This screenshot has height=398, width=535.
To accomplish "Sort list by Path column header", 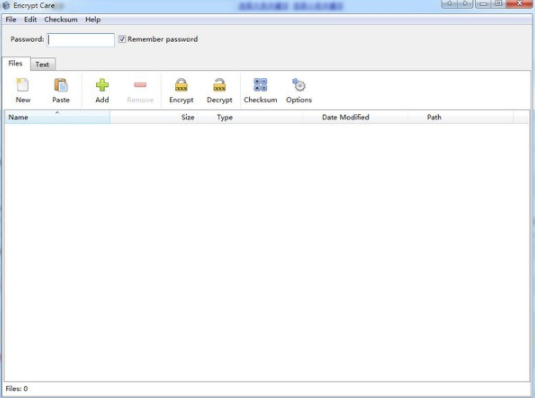I will [460, 117].
